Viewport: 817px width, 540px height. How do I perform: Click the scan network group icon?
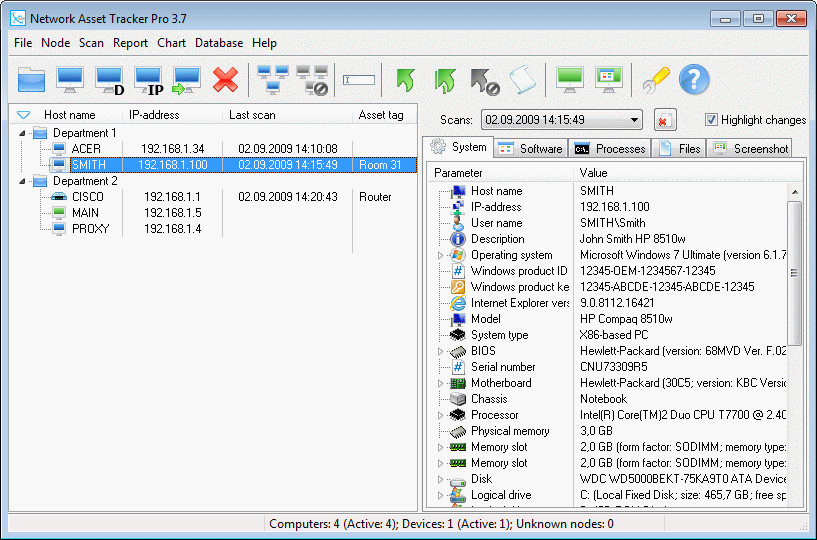click(273, 79)
